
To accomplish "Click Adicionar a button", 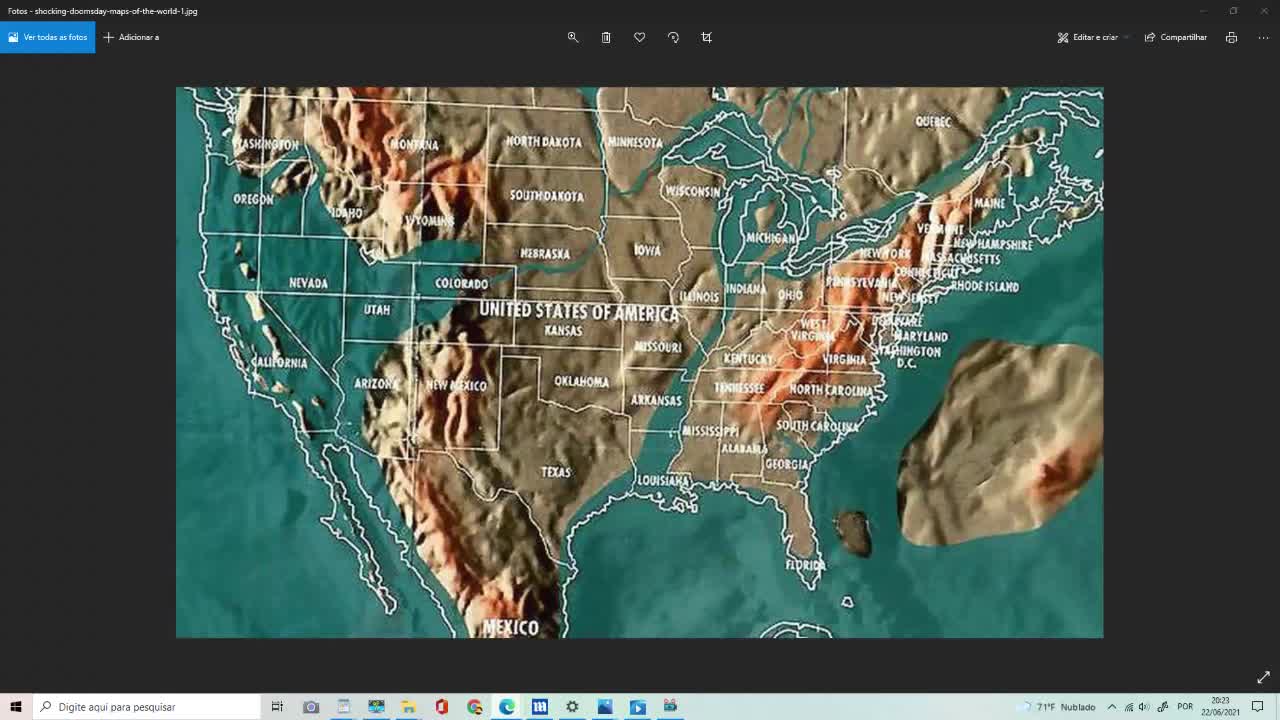I will click(131, 37).
